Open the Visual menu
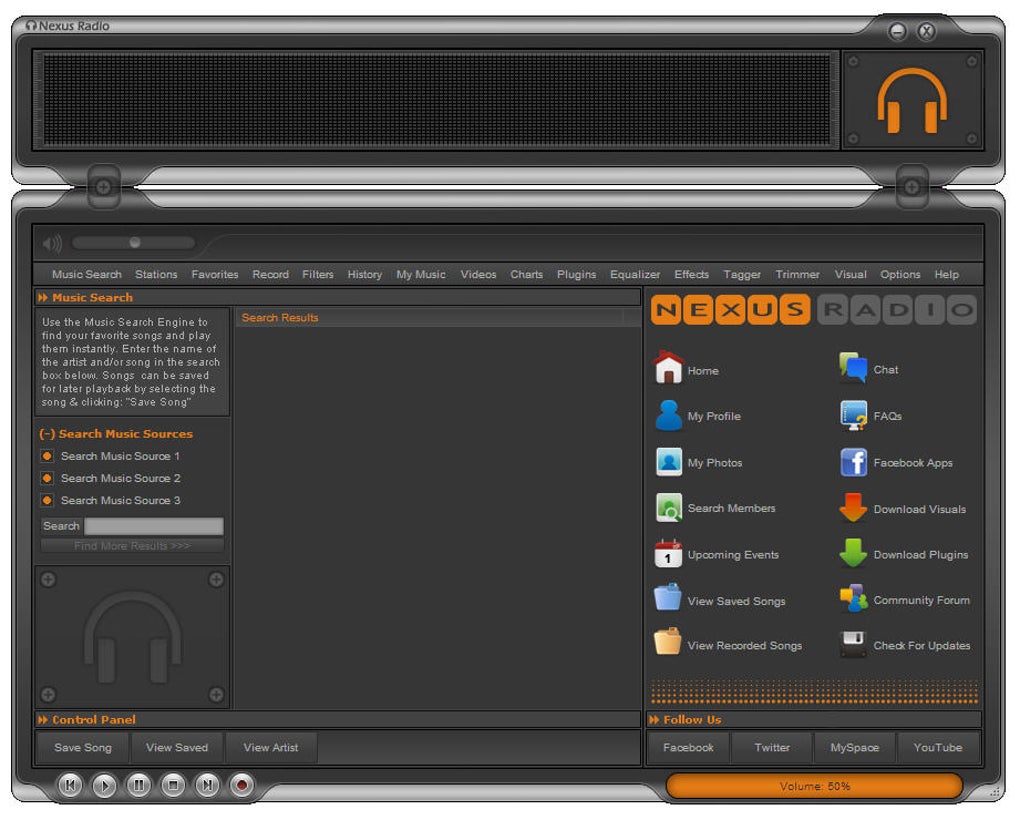 click(x=851, y=274)
